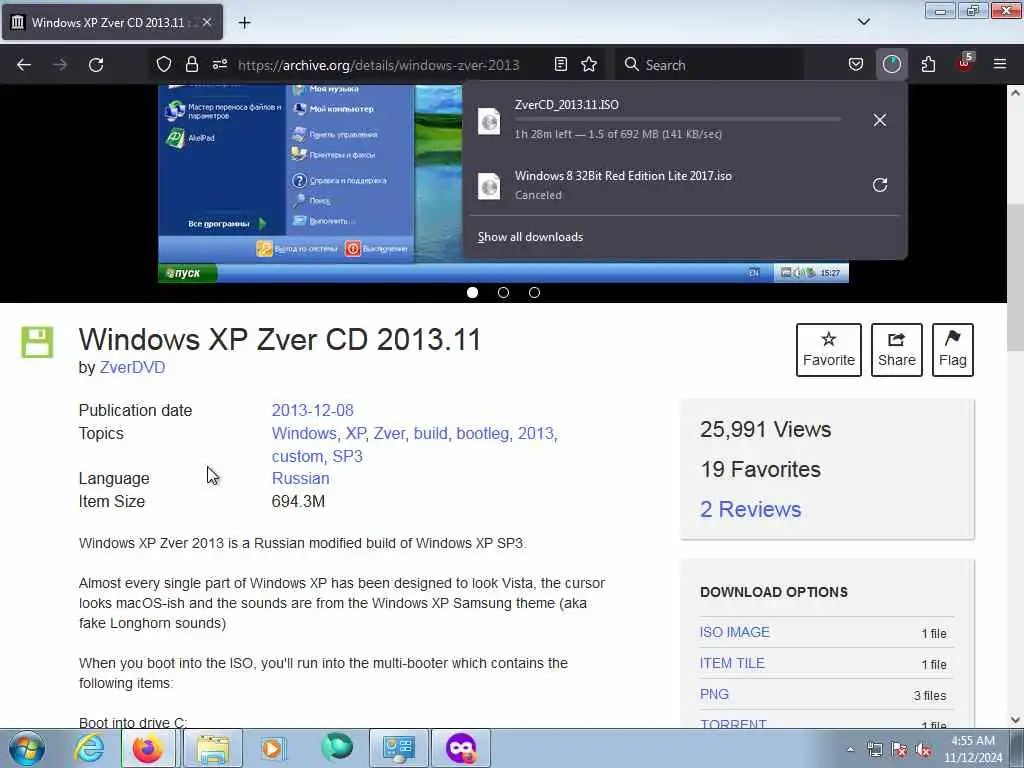Click the muted volume tray icon

click(x=923, y=750)
